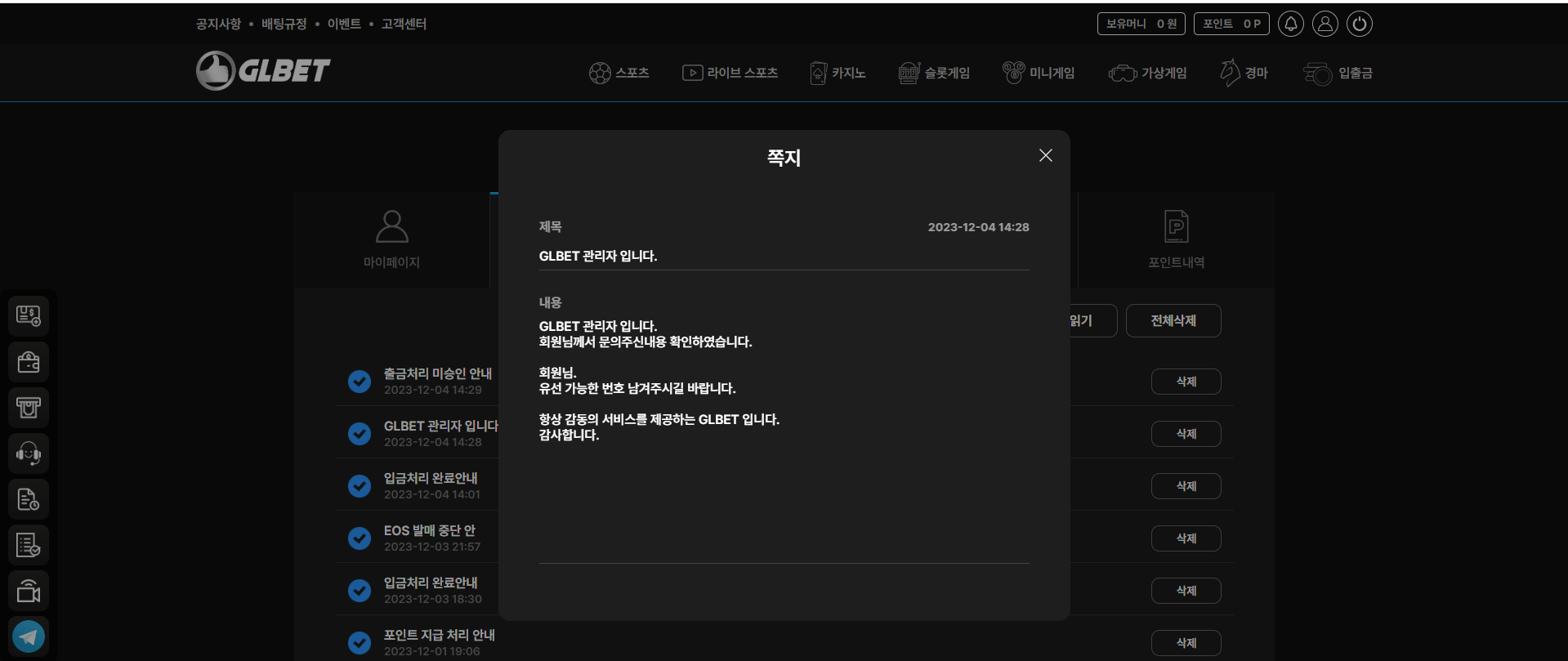This screenshot has width=1568, height=661.
Task: Click the power logout icon
Action: pos(1359,24)
